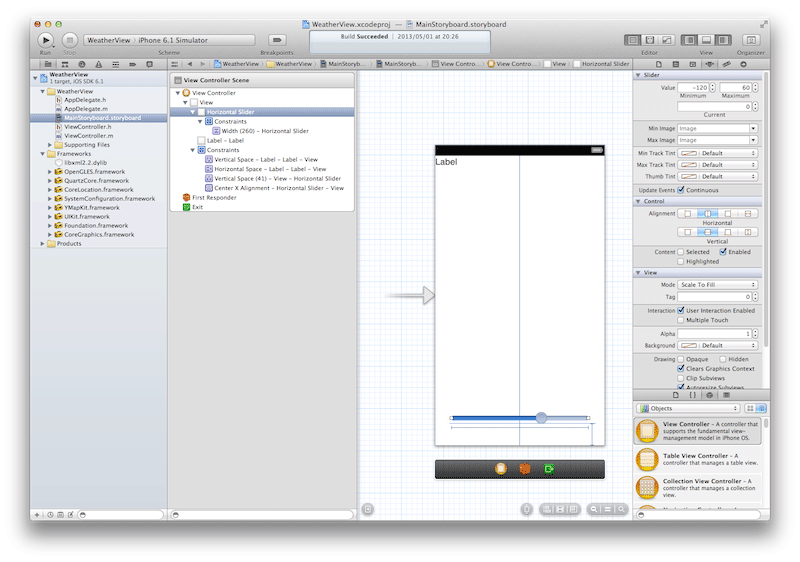This screenshot has width=800, height=562.
Task: Click the View Controller dock icon
Action: (501, 469)
